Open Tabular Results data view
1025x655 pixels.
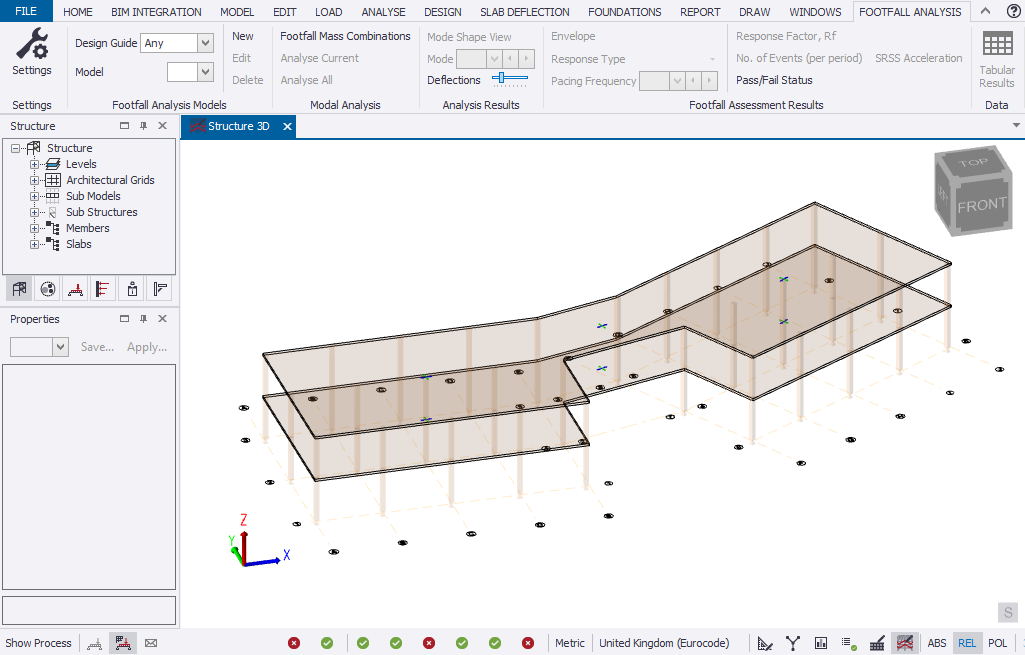coord(996,59)
